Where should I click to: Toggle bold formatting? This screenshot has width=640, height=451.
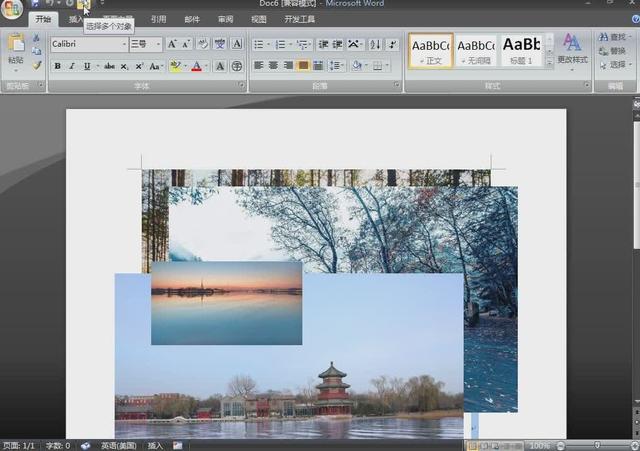pos(57,66)
